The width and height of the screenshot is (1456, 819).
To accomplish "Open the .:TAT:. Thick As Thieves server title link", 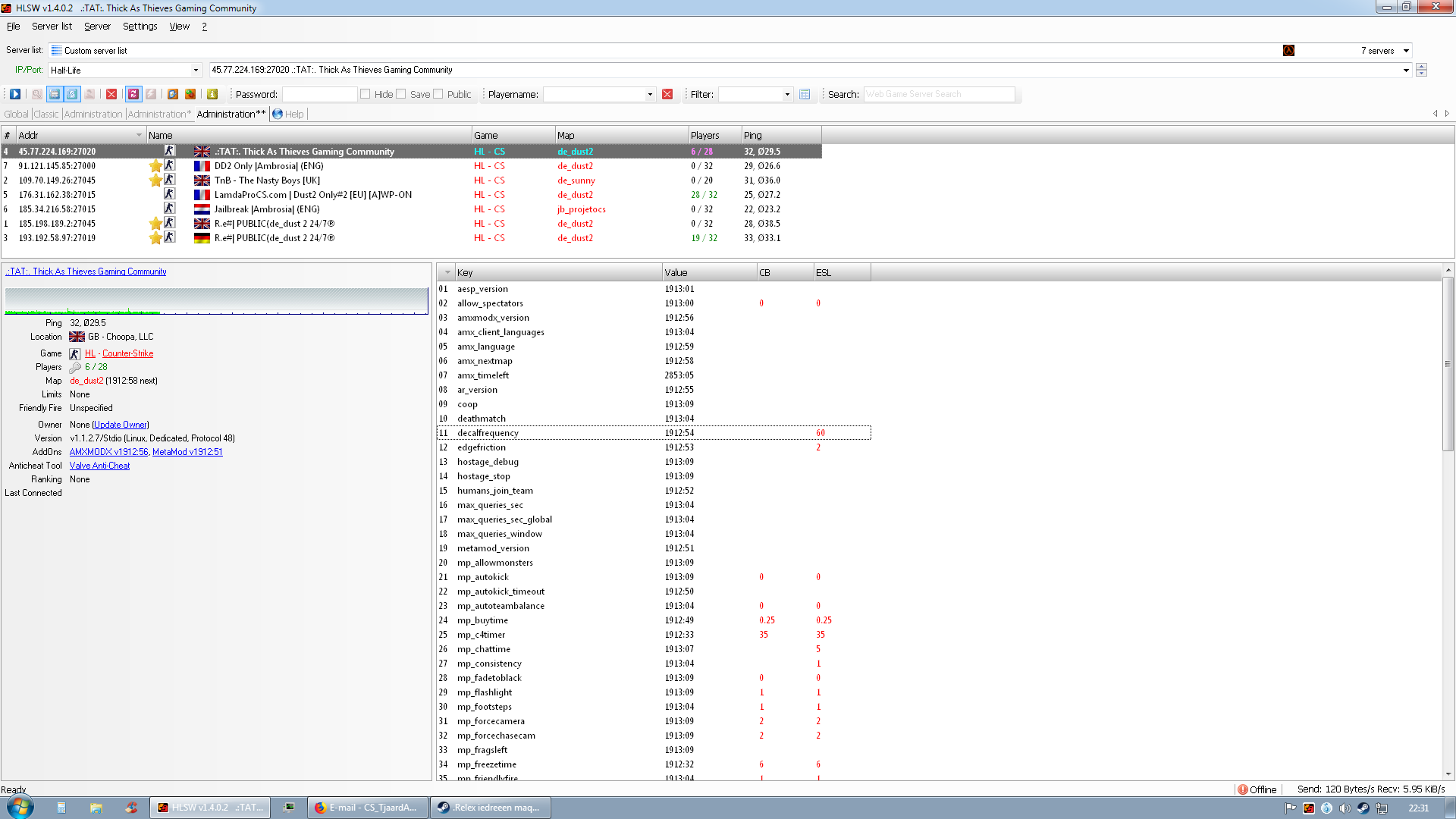I will click(x=86, y=271).
